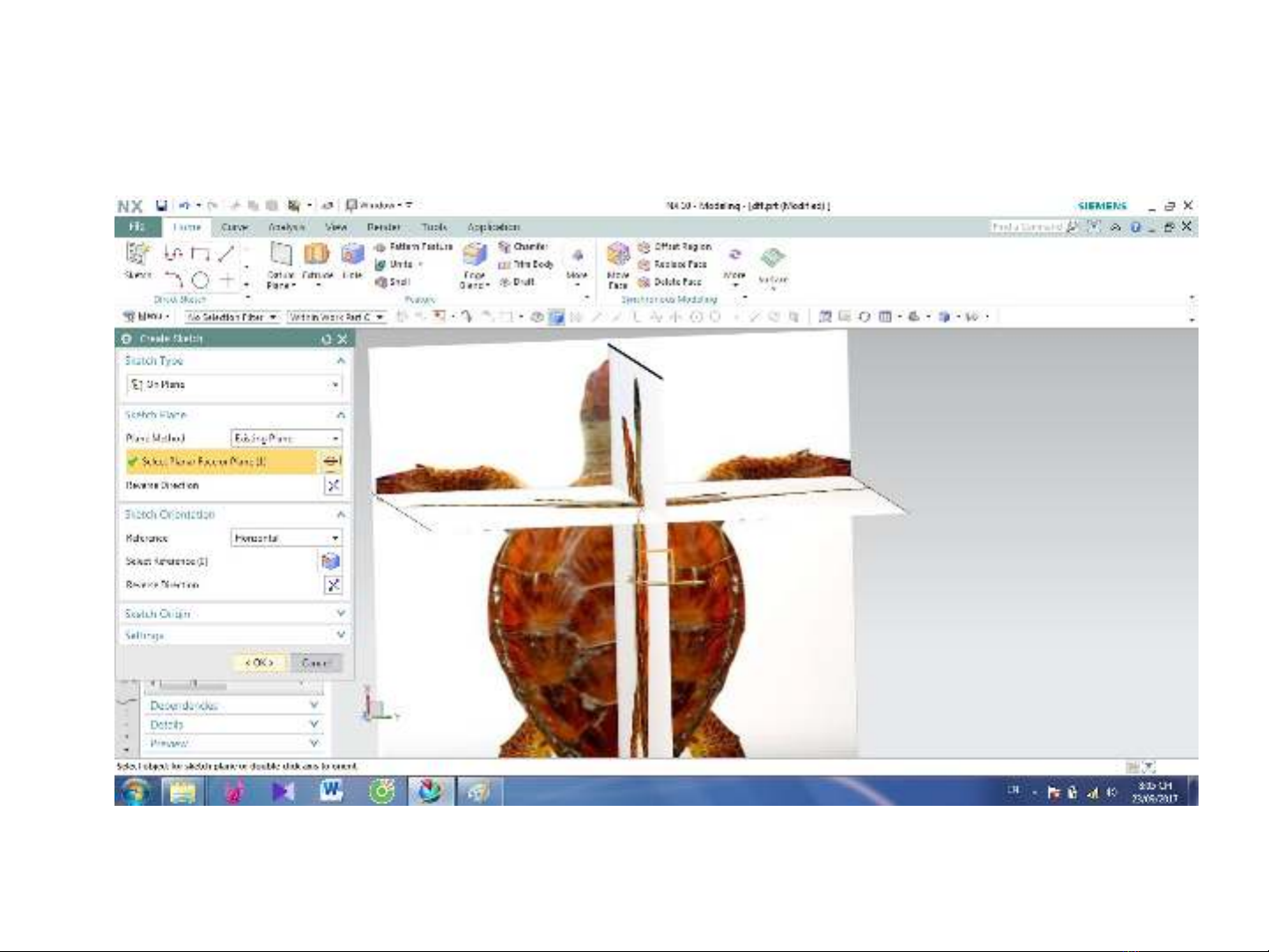The image size is (1269, 952).
Task: Click the Hole feature icon
Action: tap(352, 255)
